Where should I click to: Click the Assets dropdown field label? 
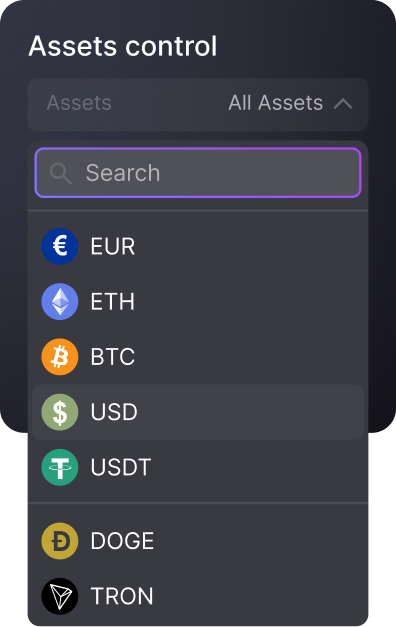click(79, 103)
